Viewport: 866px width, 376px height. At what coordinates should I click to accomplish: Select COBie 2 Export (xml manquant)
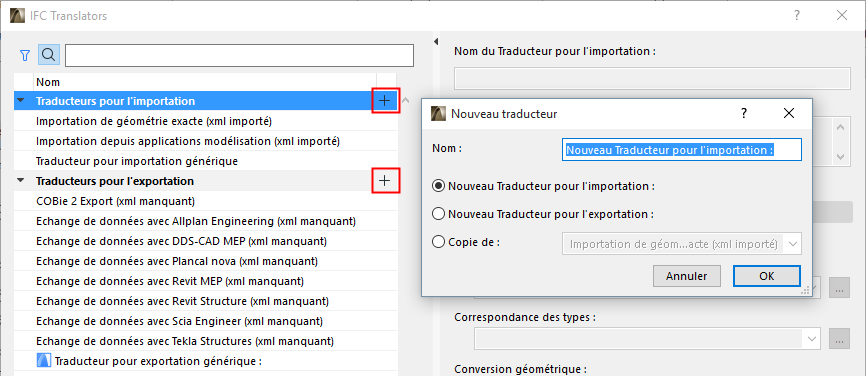(x=205, y=201)
